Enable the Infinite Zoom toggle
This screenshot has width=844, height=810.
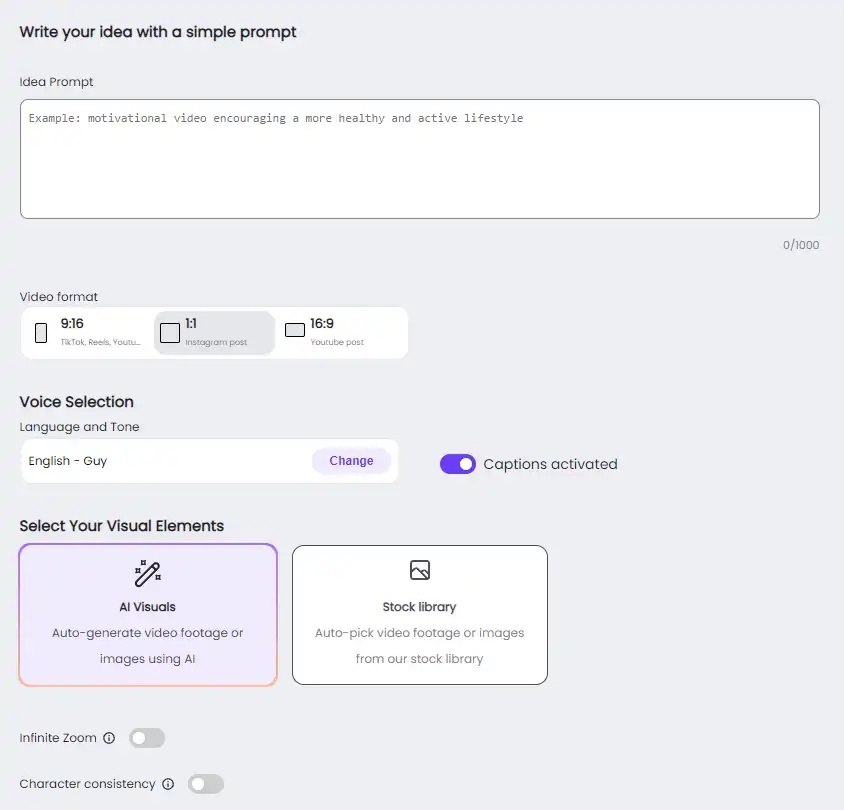tap(147, 738)
